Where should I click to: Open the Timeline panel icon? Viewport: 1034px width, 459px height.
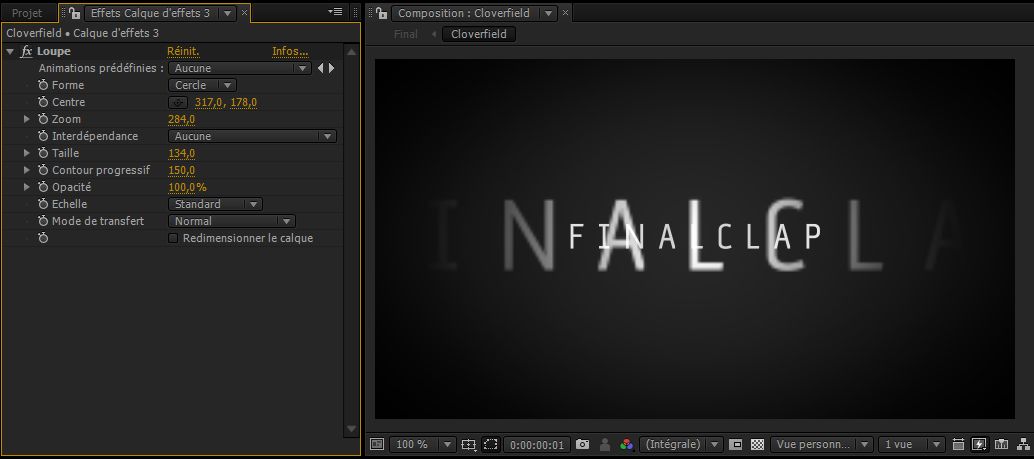click(1001, 444)
